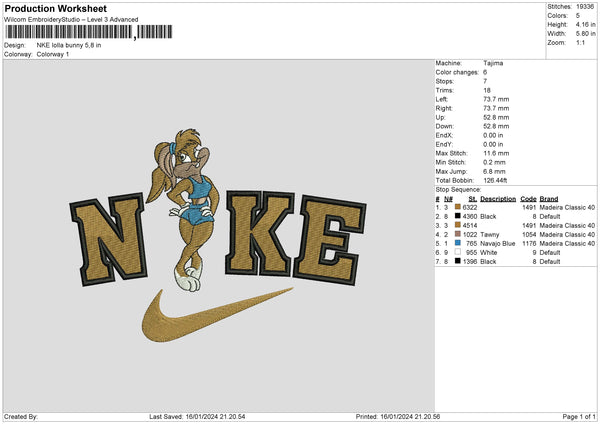This screenshot has height=424, width=600.
Task: Click the Stitches value '19336'
Action: [x=585, y=7]
